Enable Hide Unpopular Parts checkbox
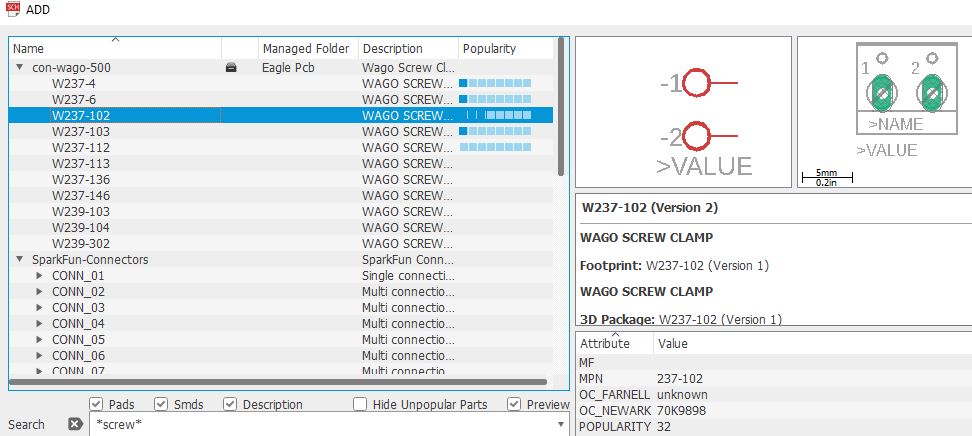Viewport: 972px width, 436px height. (x=360, y=404)
